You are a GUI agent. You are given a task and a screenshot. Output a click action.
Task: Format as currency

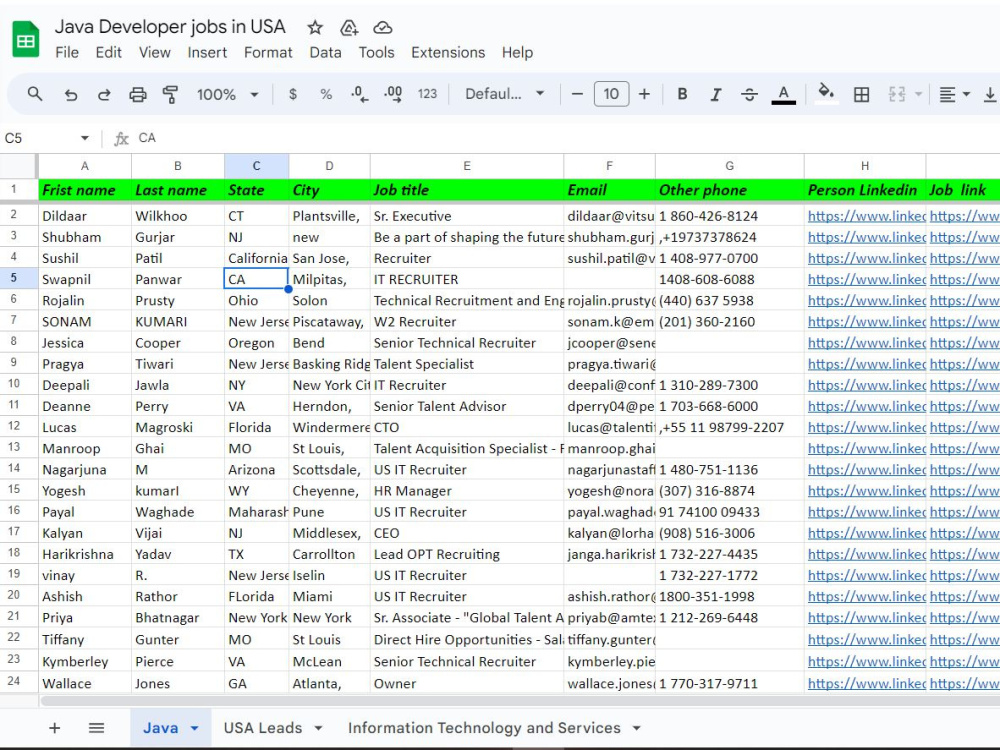pyautogui.click(x=293, y=94)
